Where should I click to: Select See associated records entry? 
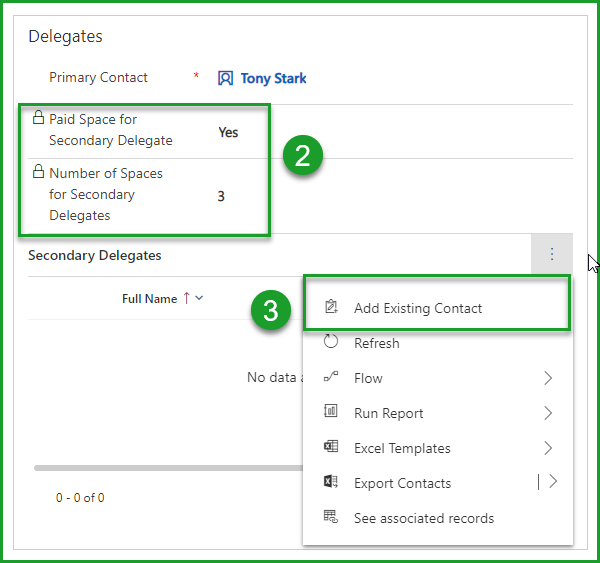(438, 518)
